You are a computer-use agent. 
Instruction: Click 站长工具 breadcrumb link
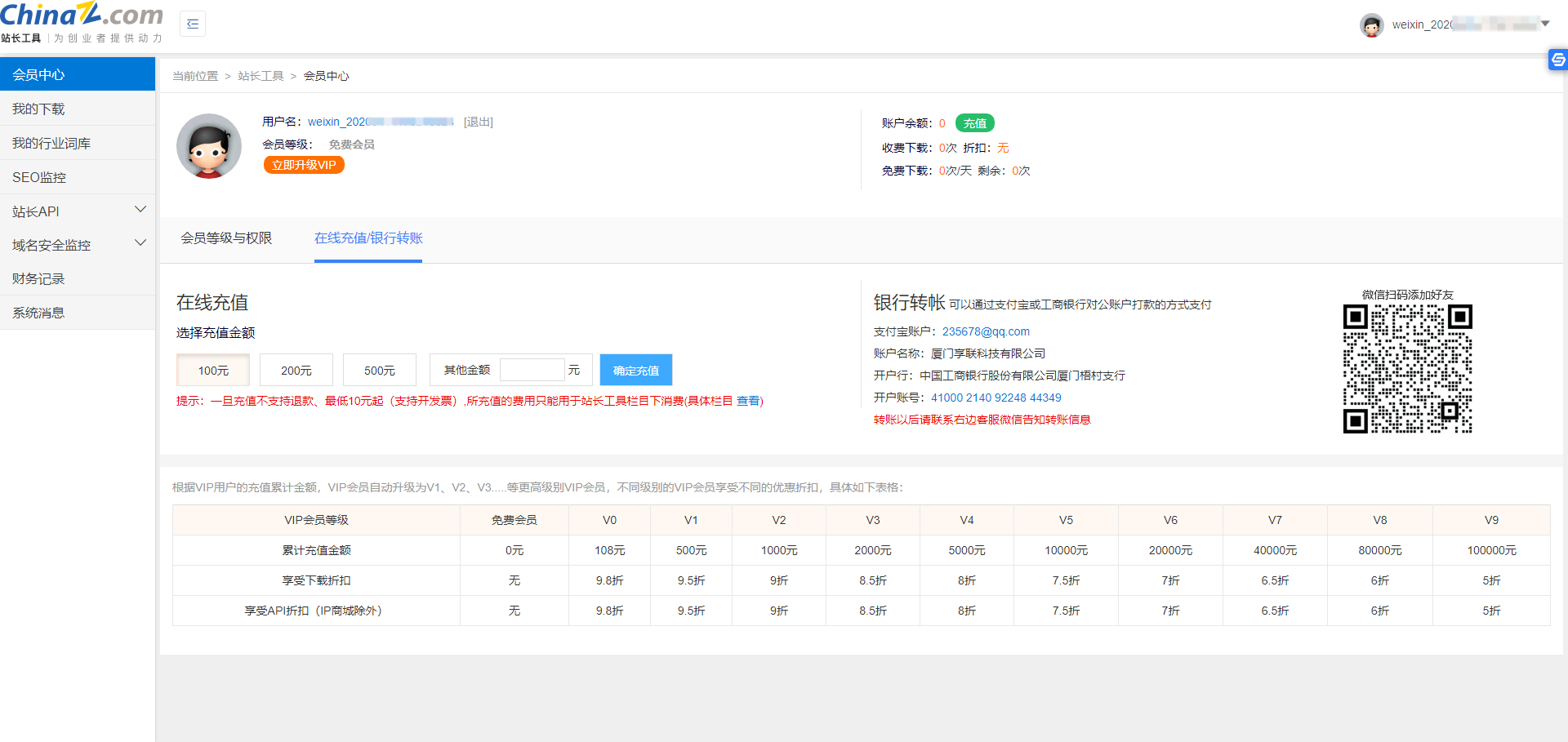point(261,76)
